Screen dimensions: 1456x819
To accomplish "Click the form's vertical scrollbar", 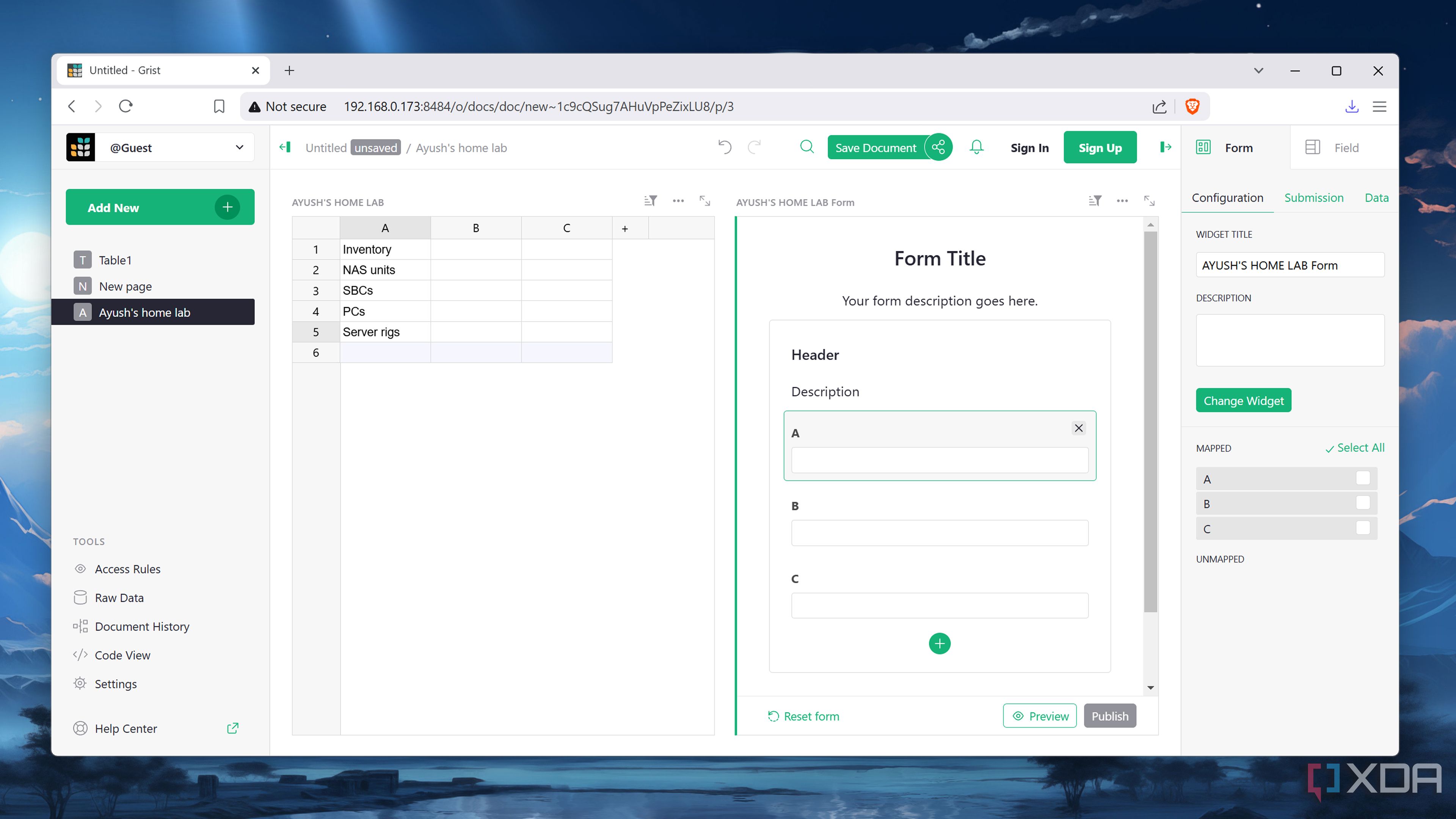I will point(1150,422).
